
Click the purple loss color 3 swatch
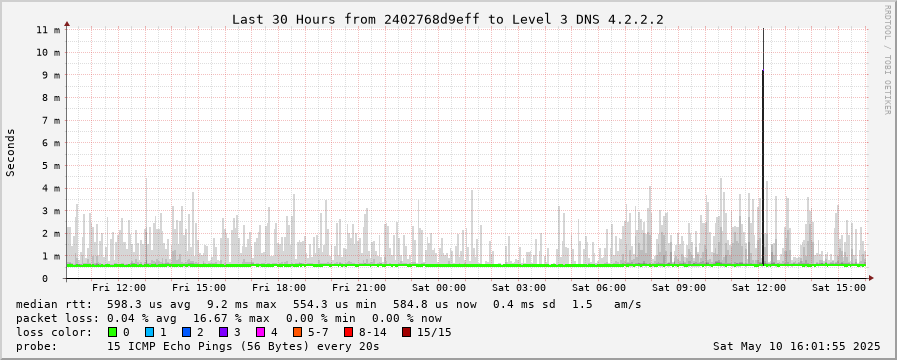(223, 332)
